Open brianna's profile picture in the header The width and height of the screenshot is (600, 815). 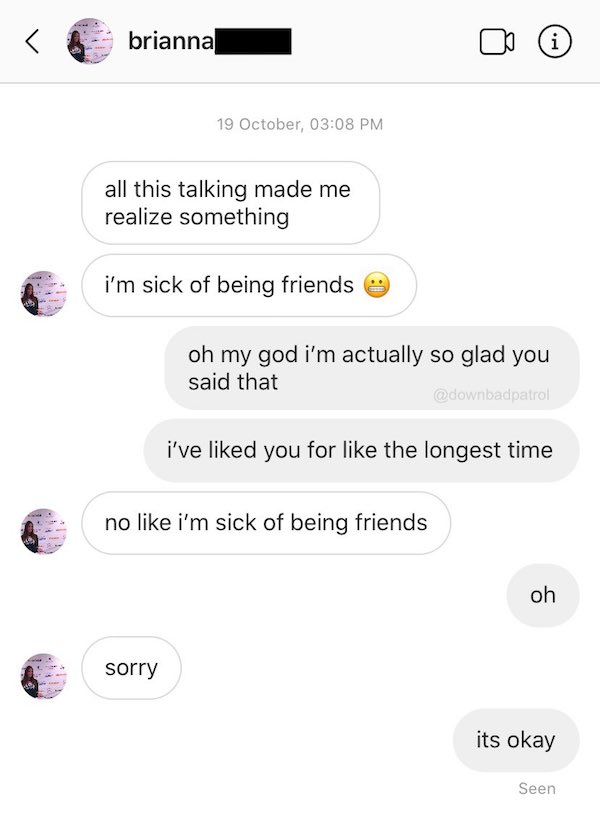pos(89,42)
